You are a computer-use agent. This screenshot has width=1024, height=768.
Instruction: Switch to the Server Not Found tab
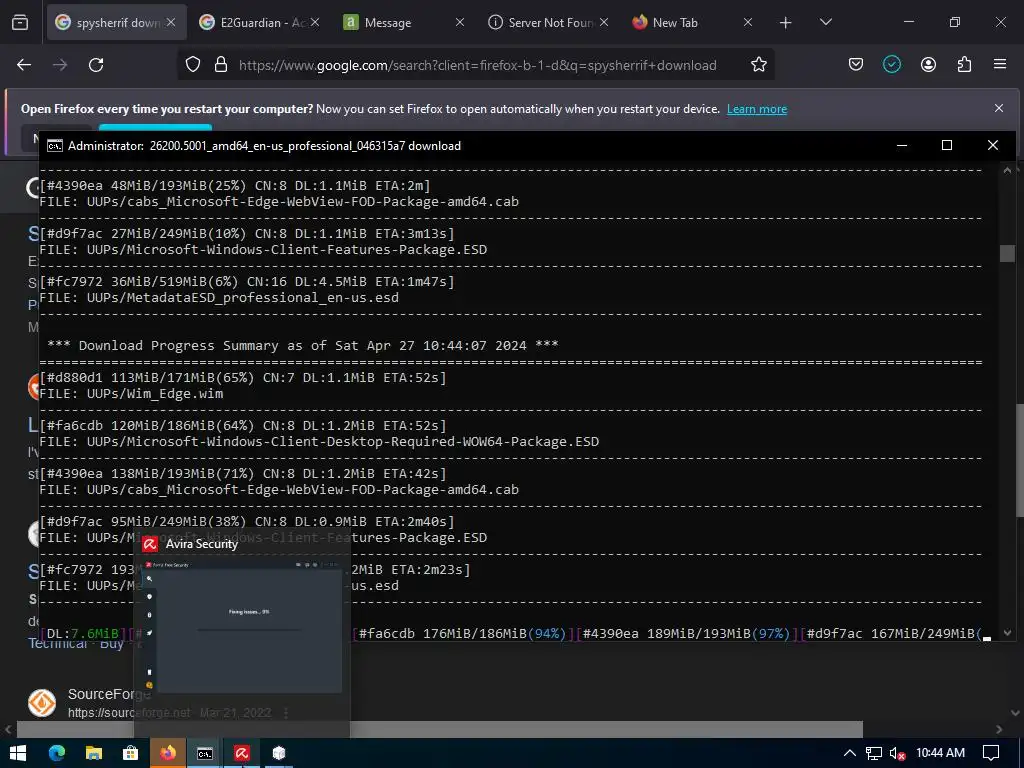coord(547,22)
